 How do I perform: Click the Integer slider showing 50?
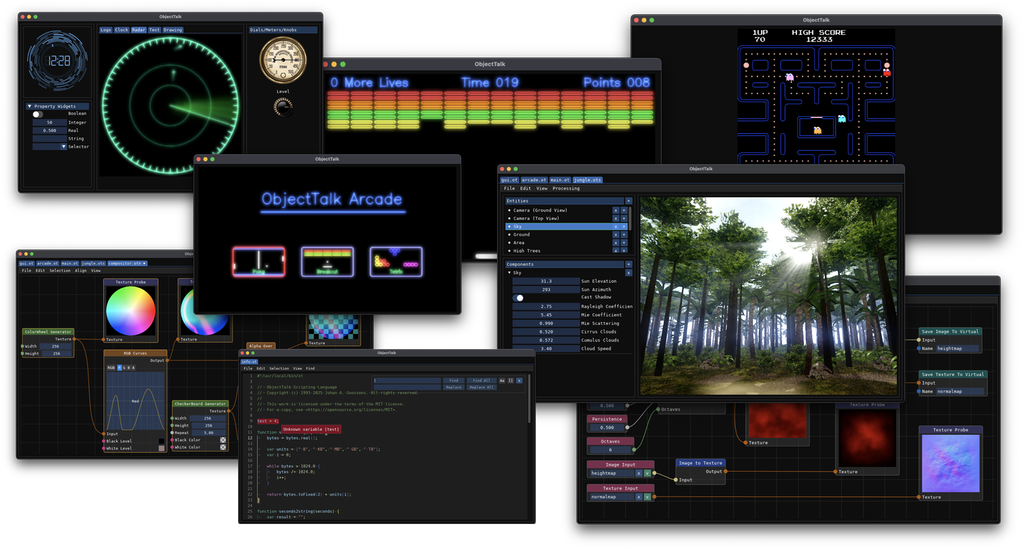pos(50,122)
